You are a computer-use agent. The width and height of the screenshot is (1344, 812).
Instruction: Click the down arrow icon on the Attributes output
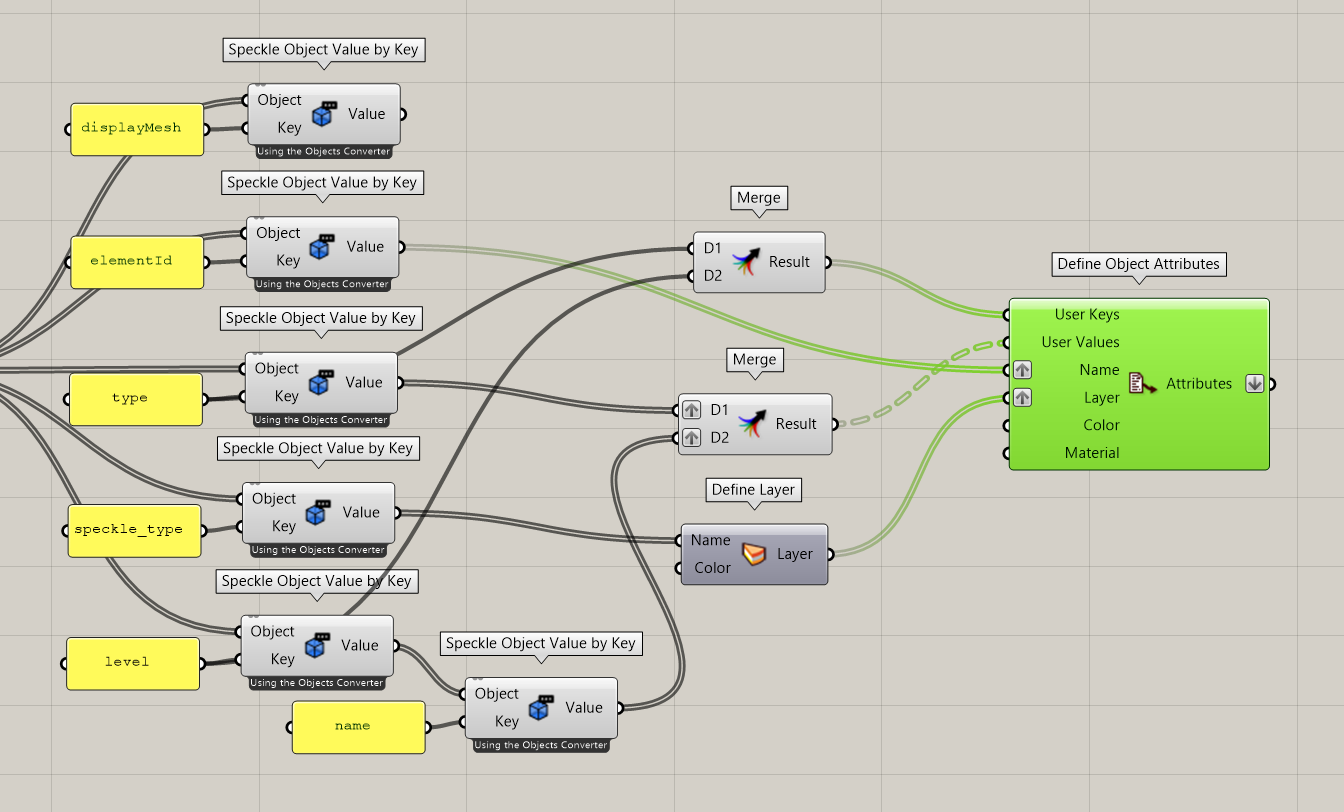[1254, 384]
